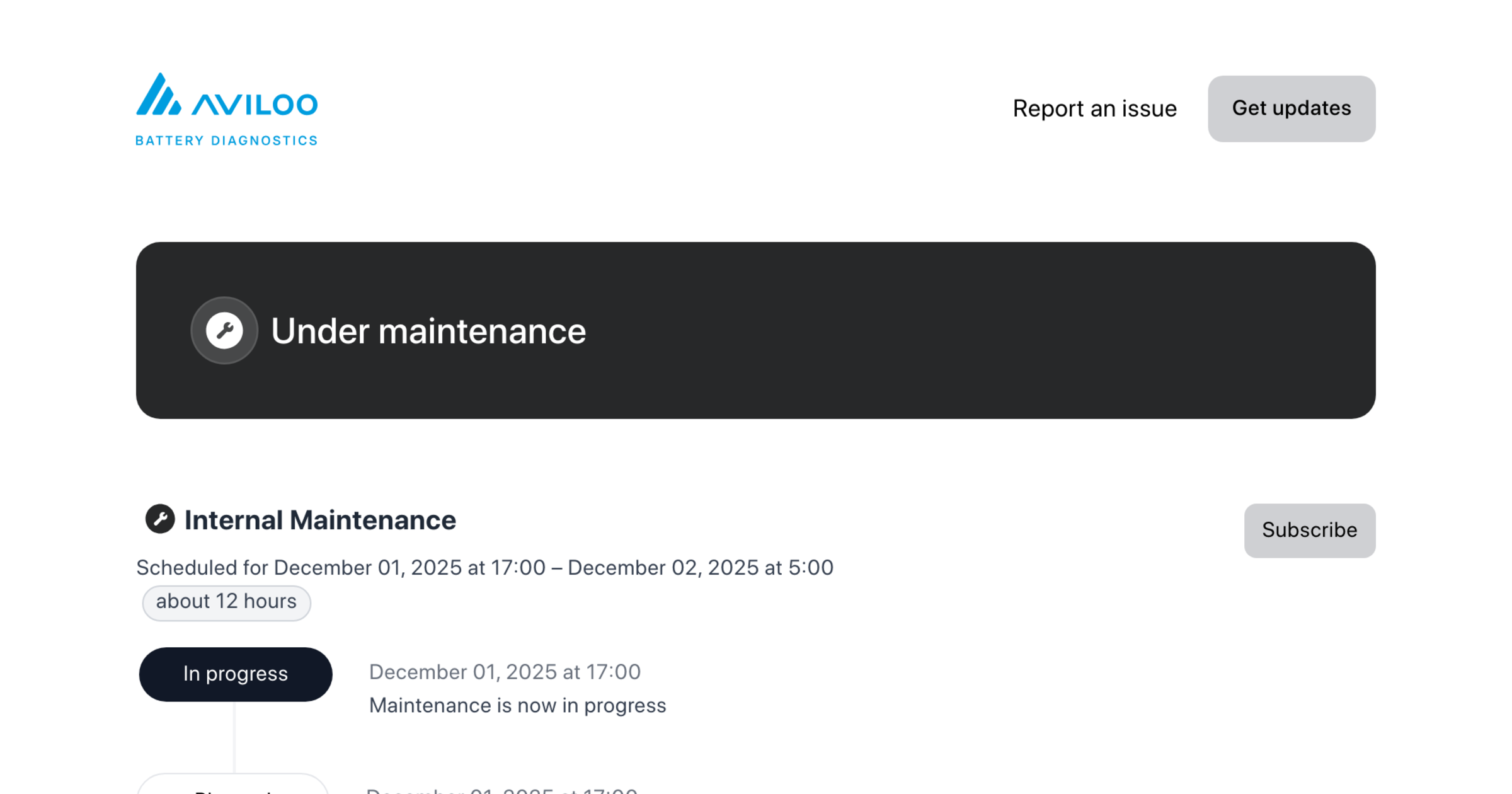
Task: Click the about 12 hours duration badge
Action: pyautogui.click(x=226, y=602)
